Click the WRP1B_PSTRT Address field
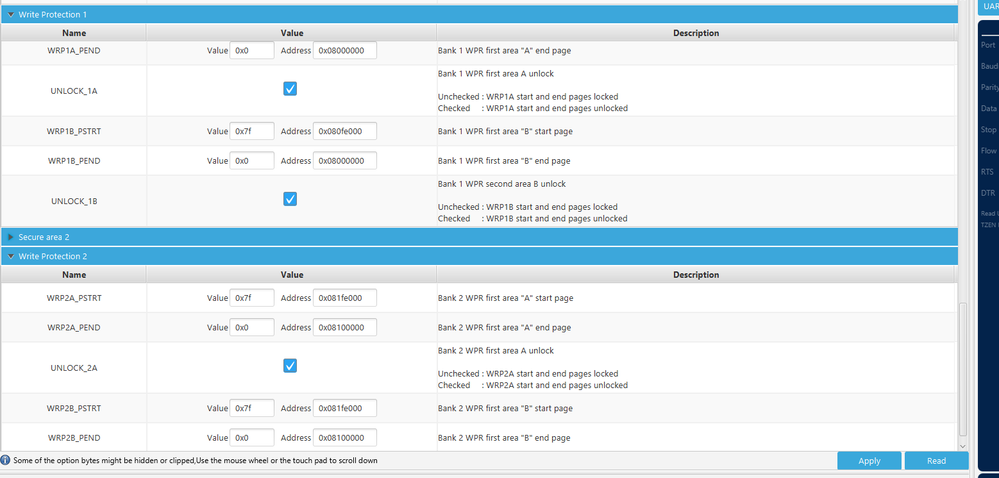This screenshot has width=999, height=478. tap(345, 131)
